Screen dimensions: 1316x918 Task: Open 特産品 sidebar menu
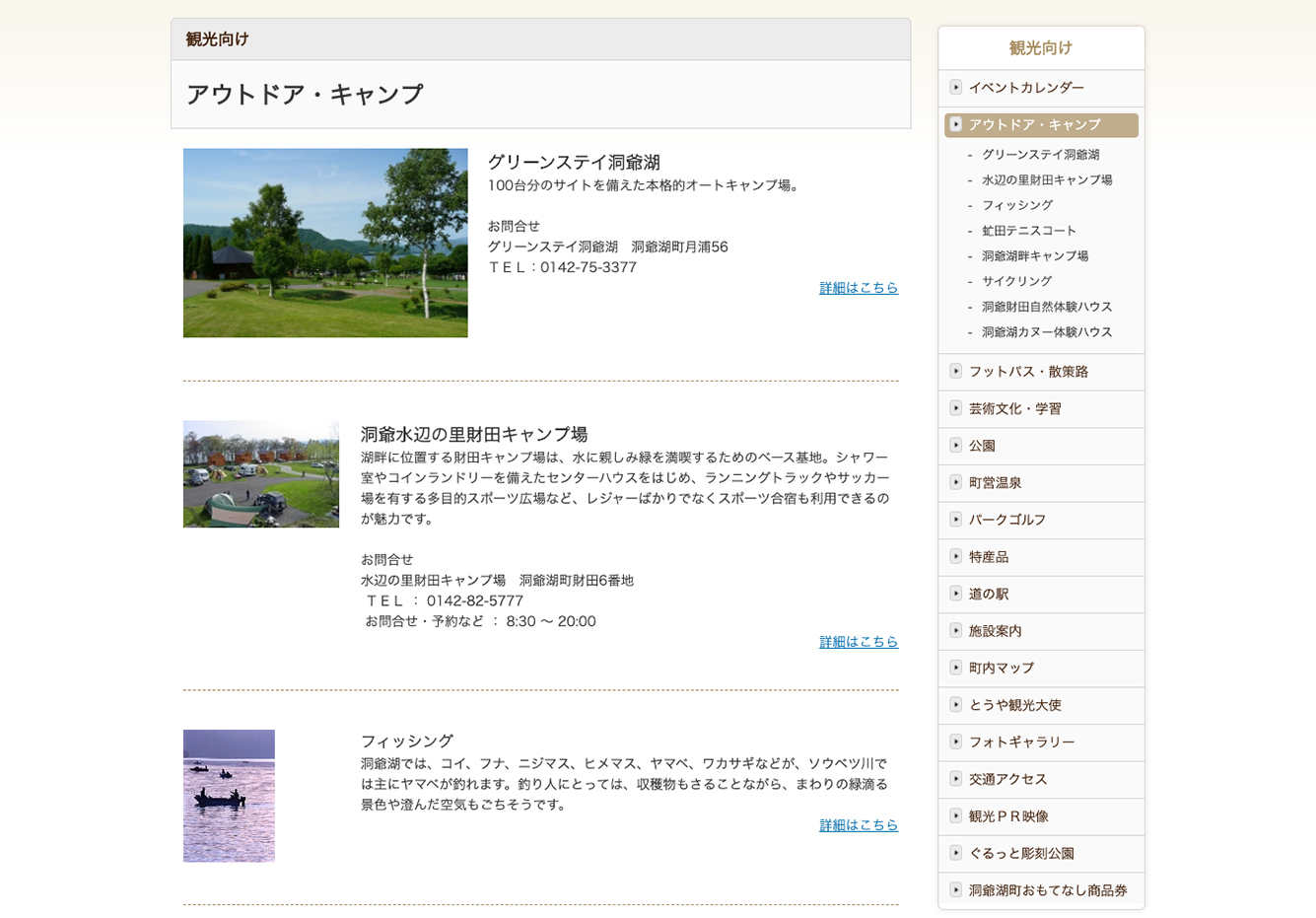(1041, 557)
